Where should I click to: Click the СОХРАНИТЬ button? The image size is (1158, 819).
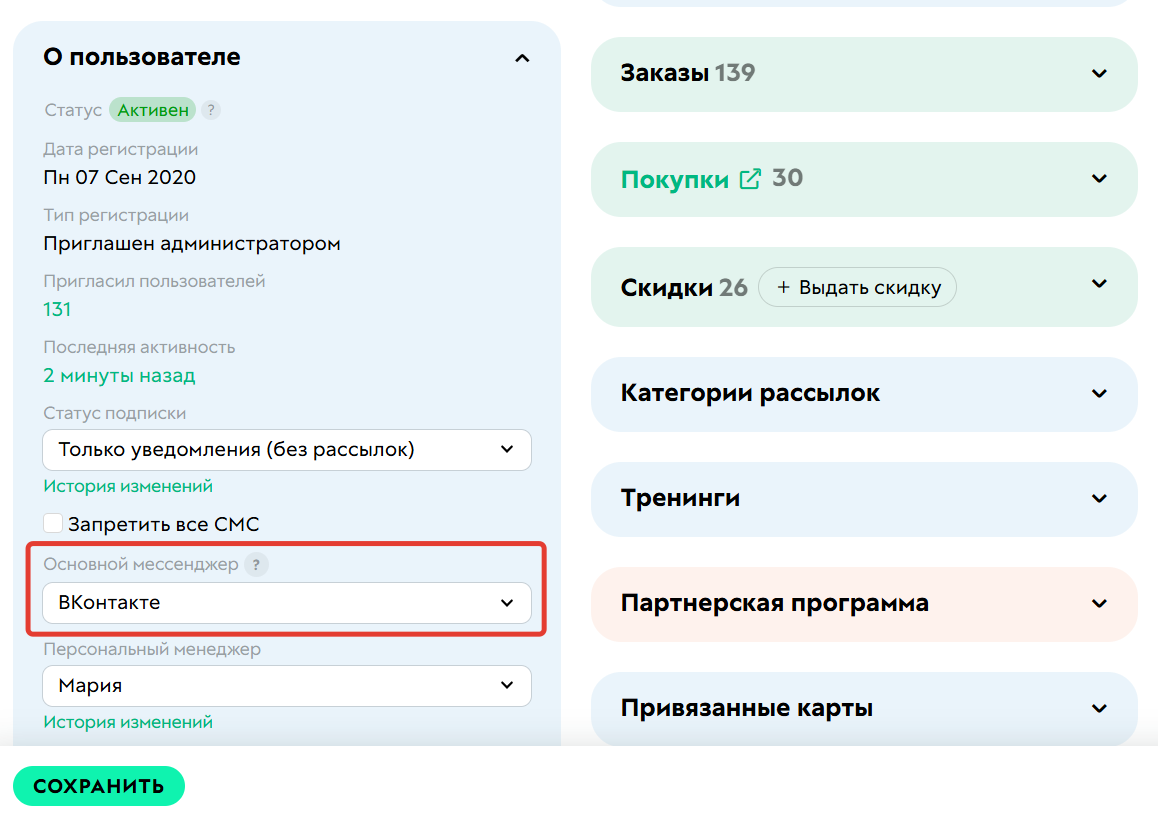click(99, 786)
